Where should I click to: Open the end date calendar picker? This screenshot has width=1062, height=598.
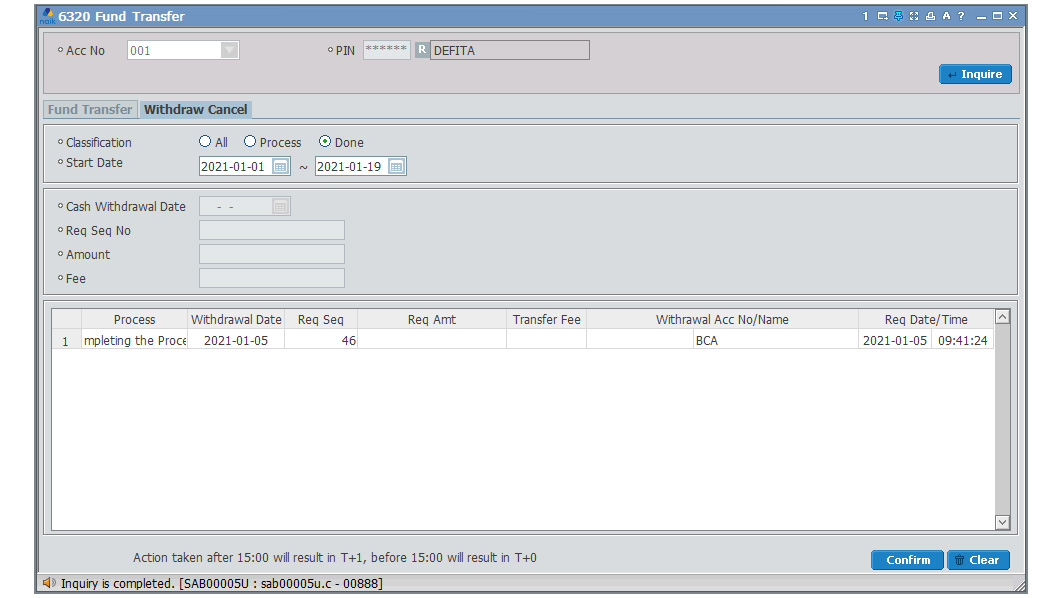[396, 167]
